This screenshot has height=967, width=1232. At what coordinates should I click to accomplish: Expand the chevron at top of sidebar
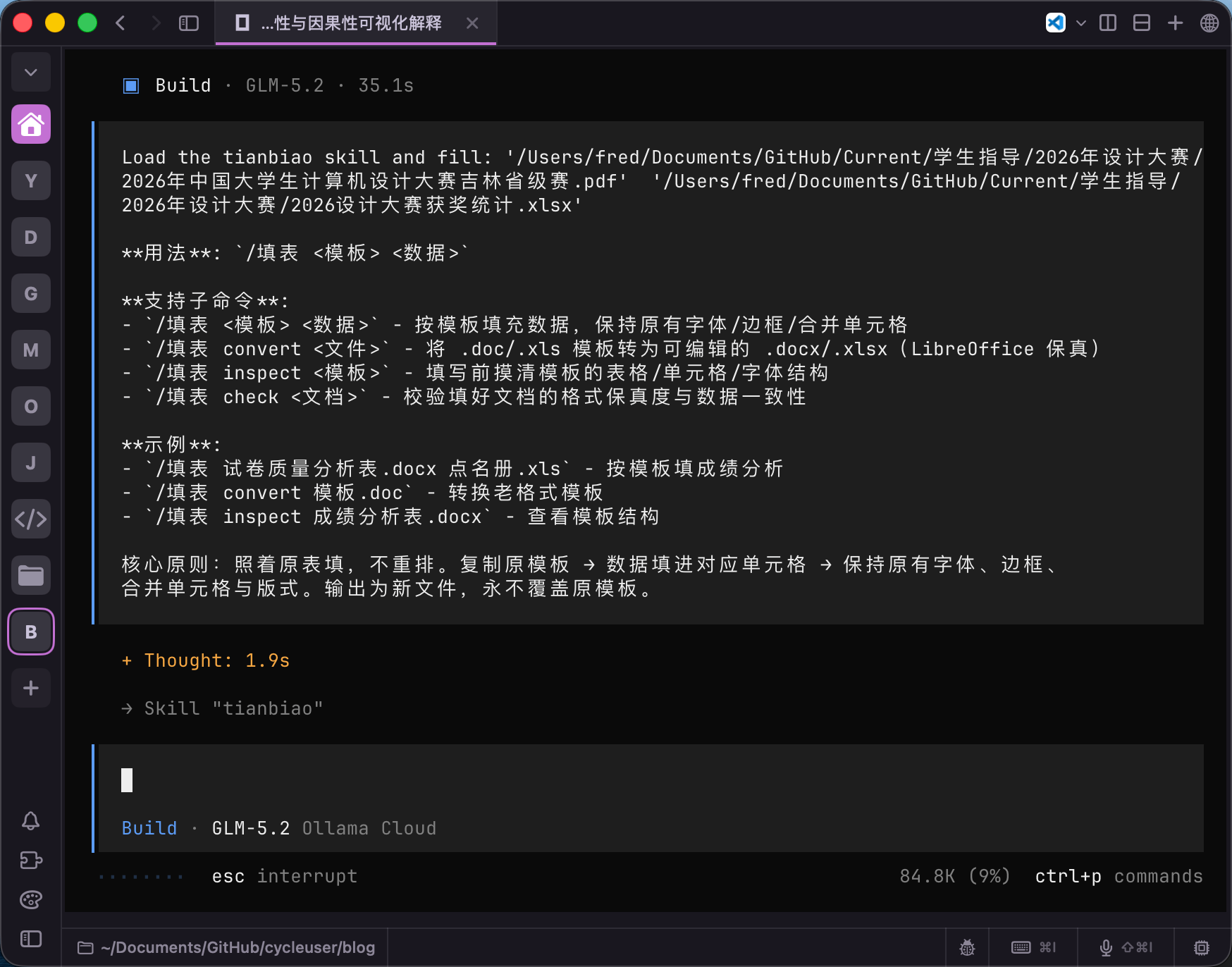(x=31, y=72)
